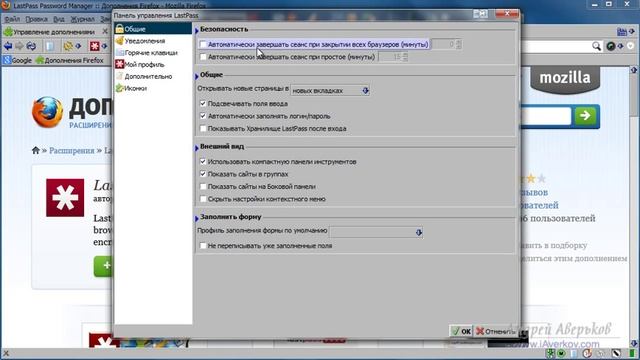Open dropdown arrow beside yellow gear icon
Screen dimensions: 640x360
[x=78, y=46]
